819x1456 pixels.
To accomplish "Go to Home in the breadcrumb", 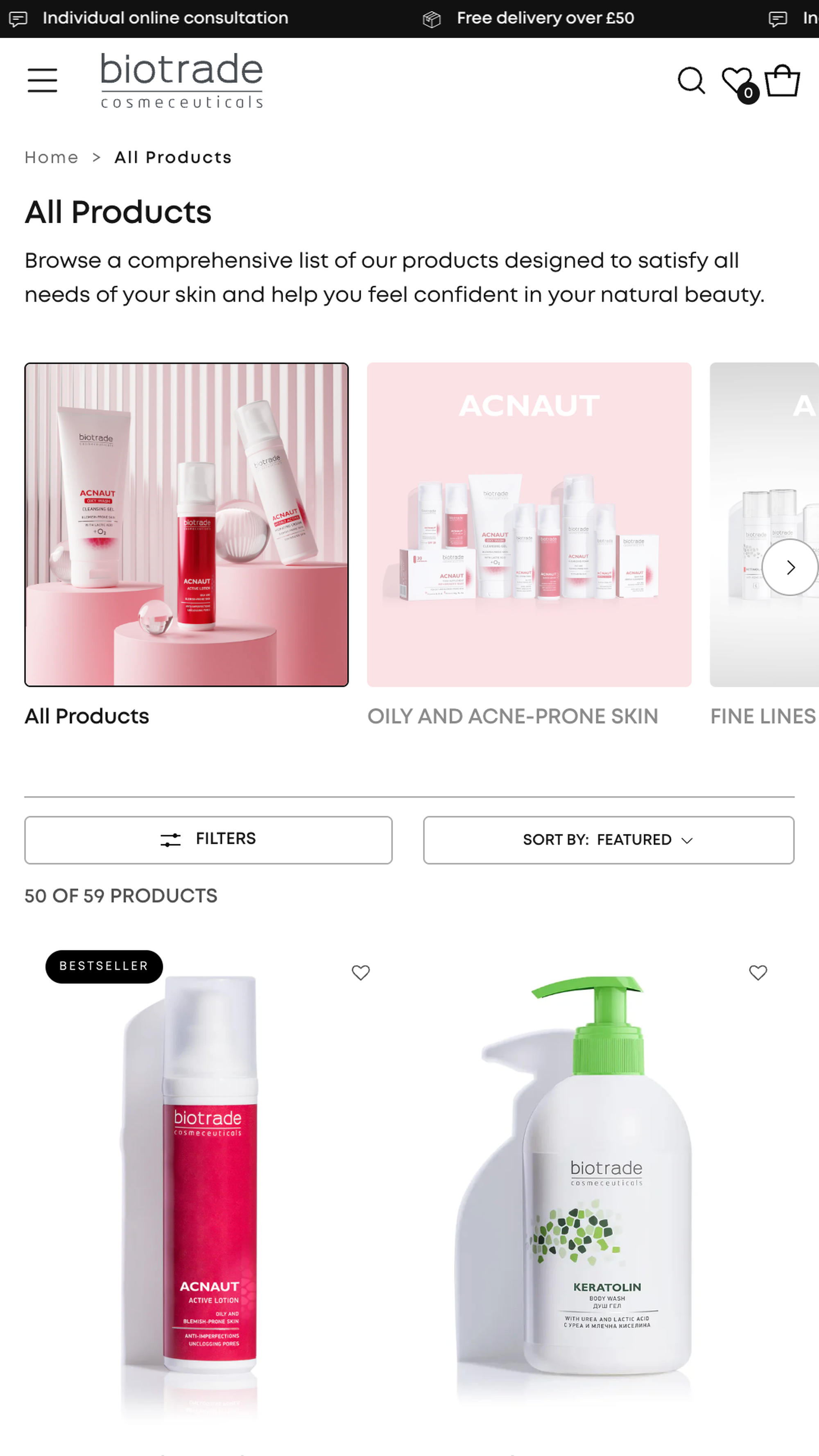I will click(x=52, y=157).
